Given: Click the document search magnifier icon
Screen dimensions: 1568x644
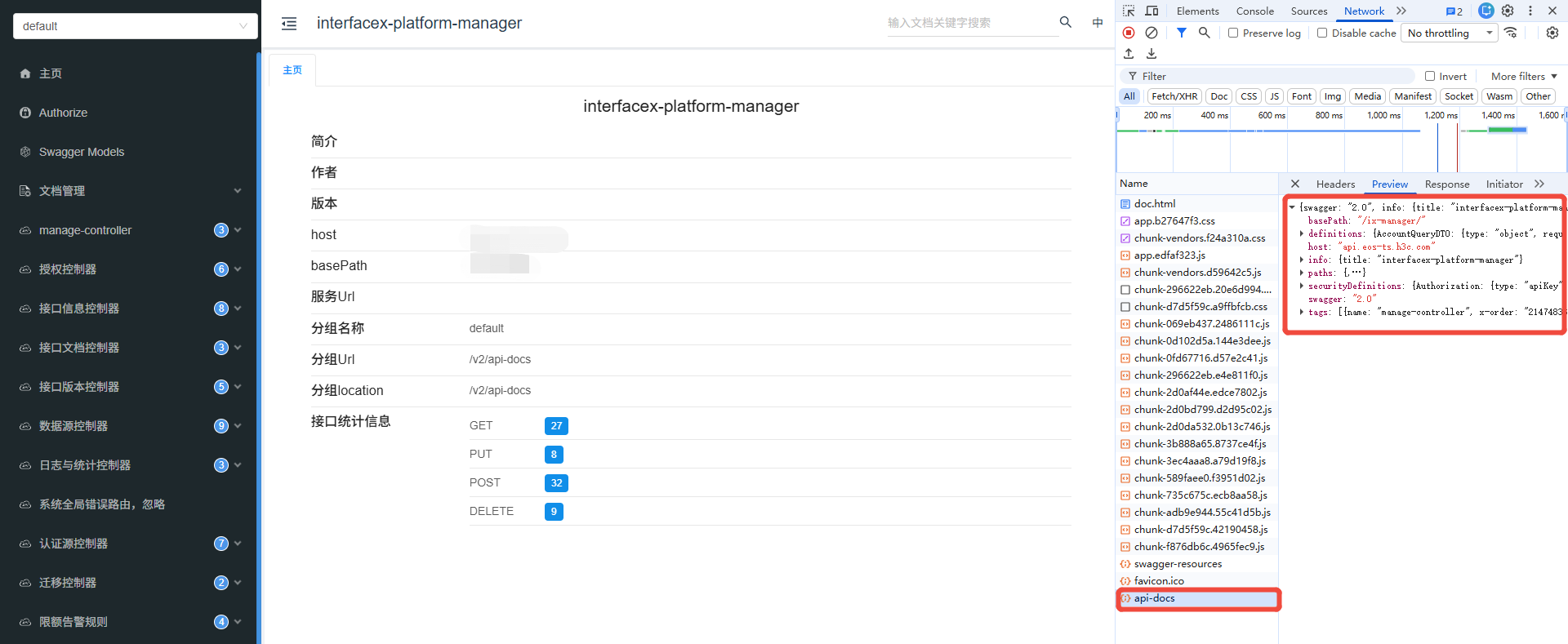Looking at the screenshot, I should (x=1066, y=22).
